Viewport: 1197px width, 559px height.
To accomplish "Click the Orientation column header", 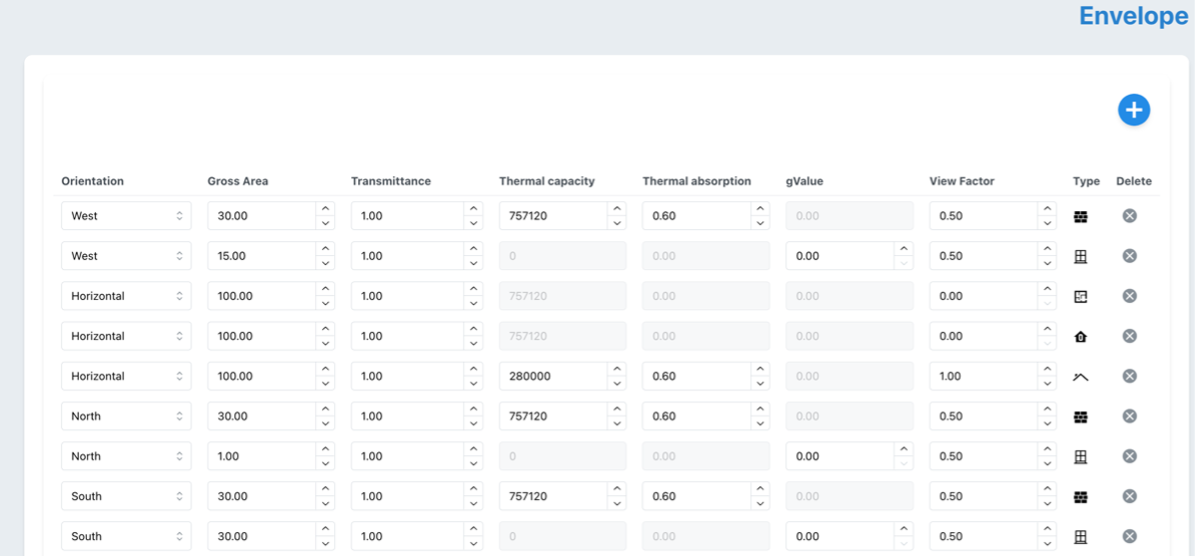I will (x=92, y=181).
